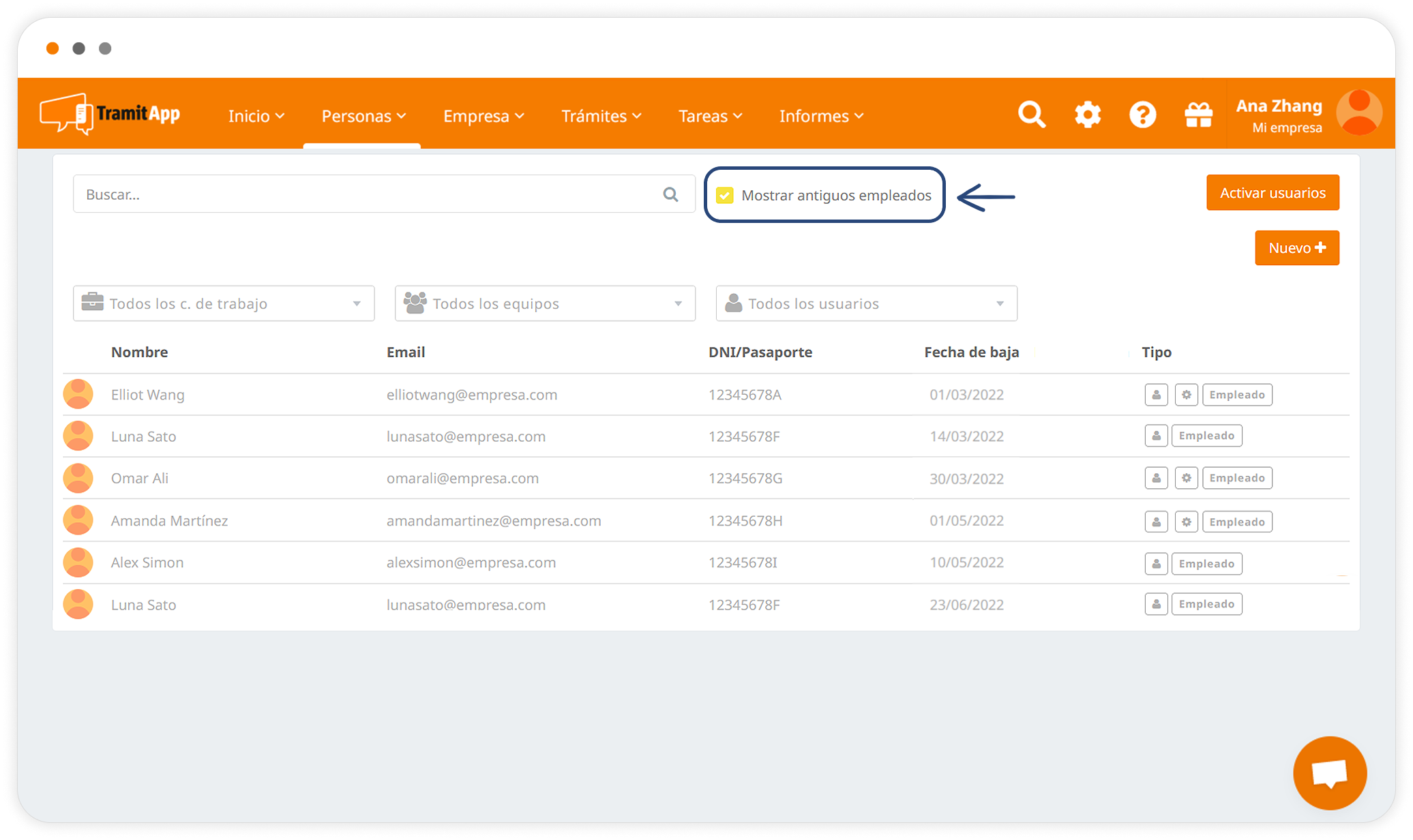Open Ana Zhang profile avatar
The image size is (1413, 840).
coord(1358,113)
